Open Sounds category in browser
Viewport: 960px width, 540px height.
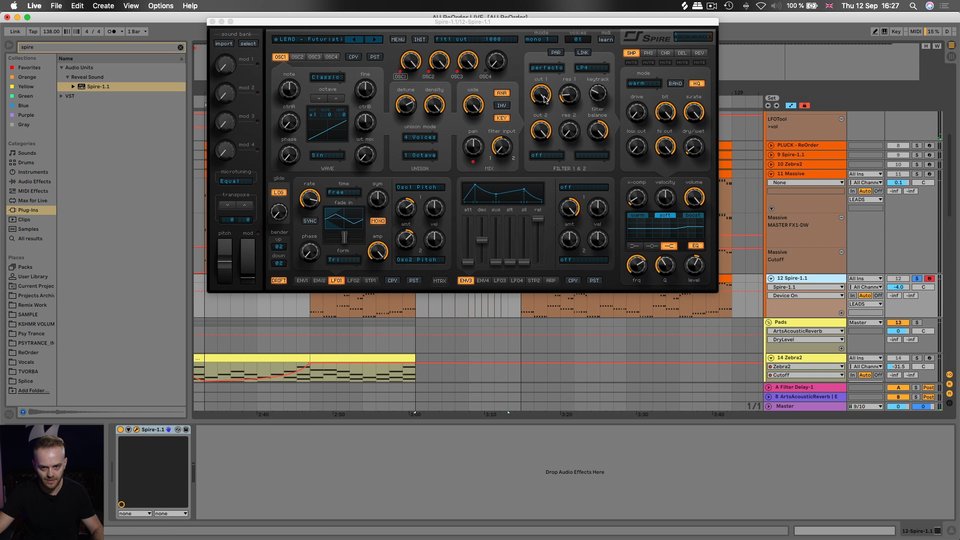click(x=27, y=153)
